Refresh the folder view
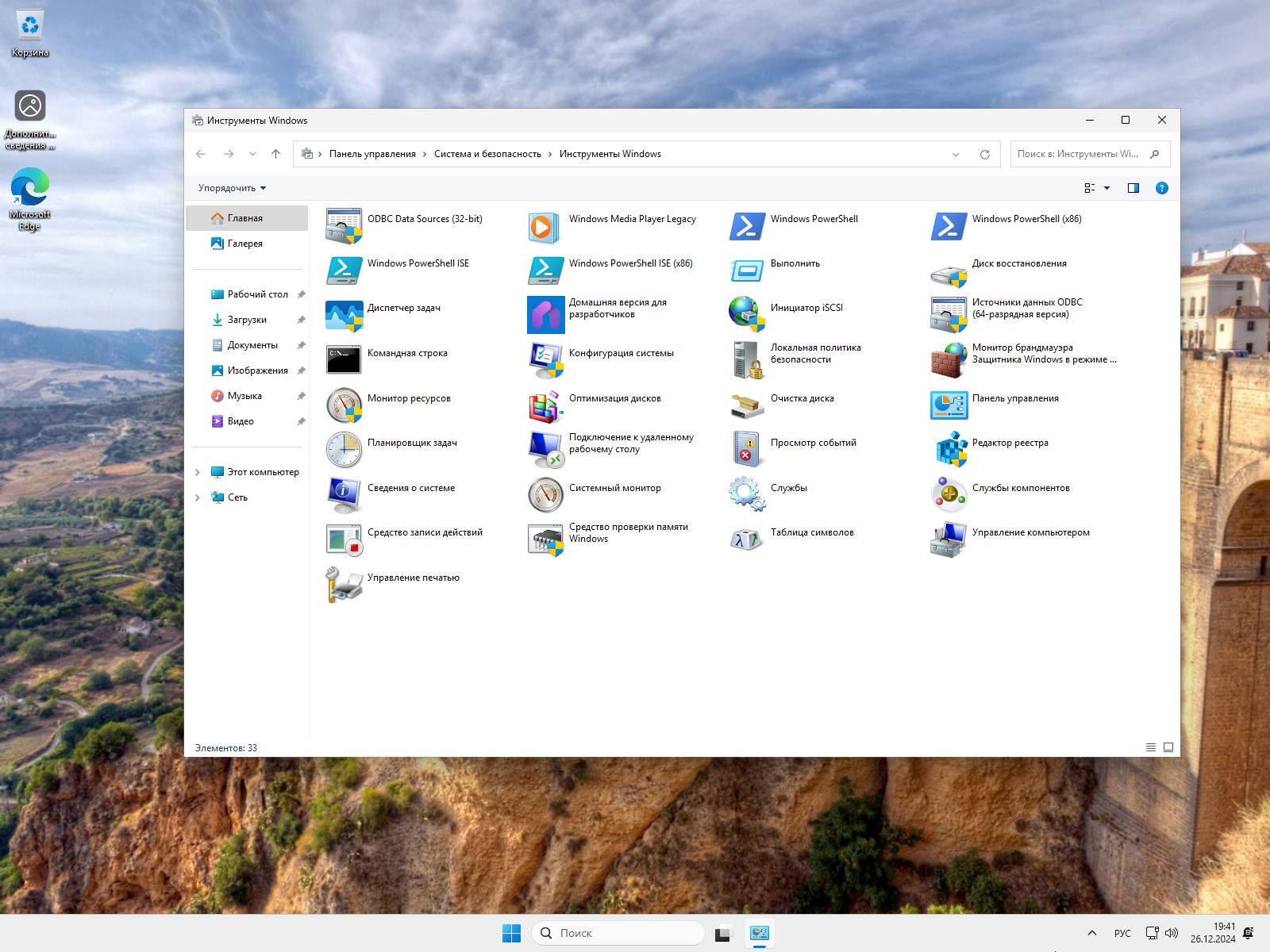Screen dimensions: 1270x952 pyautogui.click(x=985, y=155)
